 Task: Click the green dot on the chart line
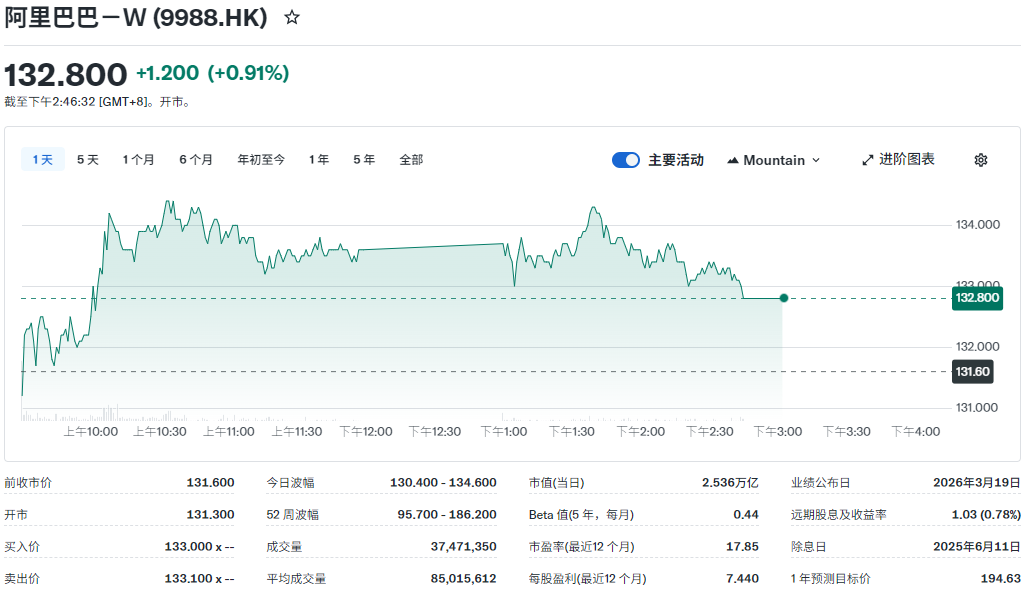click(784, 297)
